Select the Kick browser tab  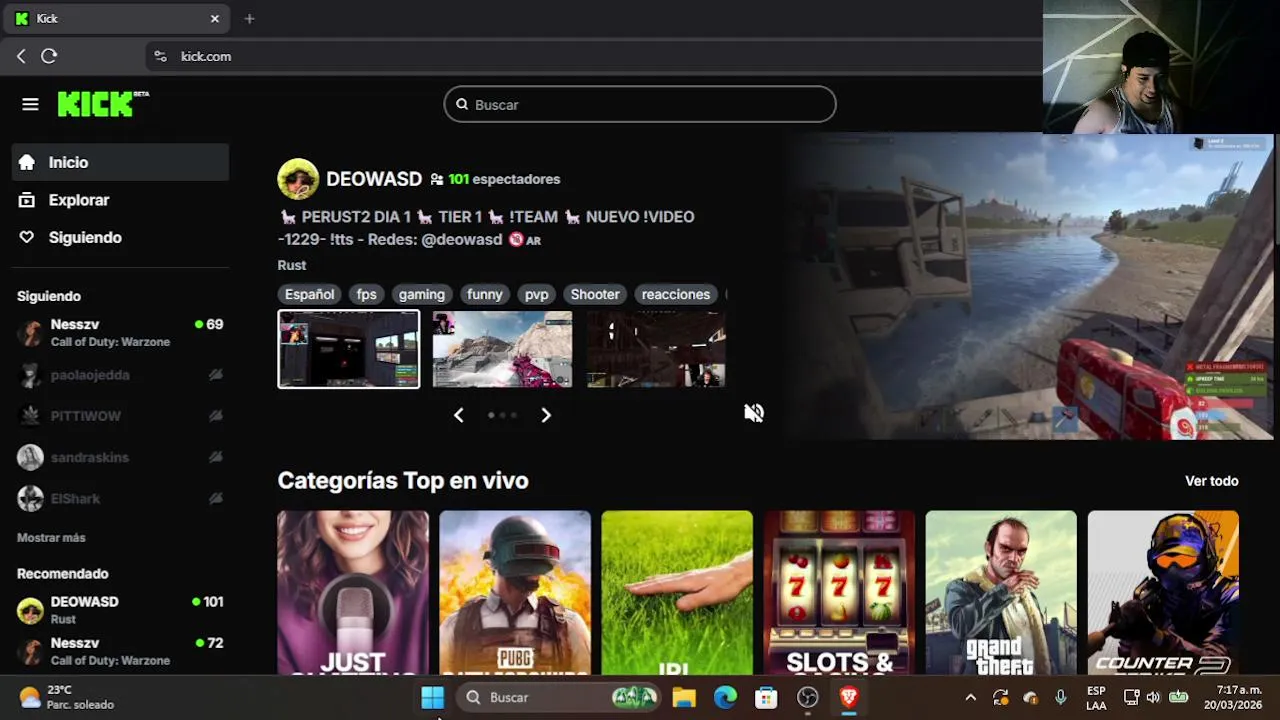click(x=118, y=18)
